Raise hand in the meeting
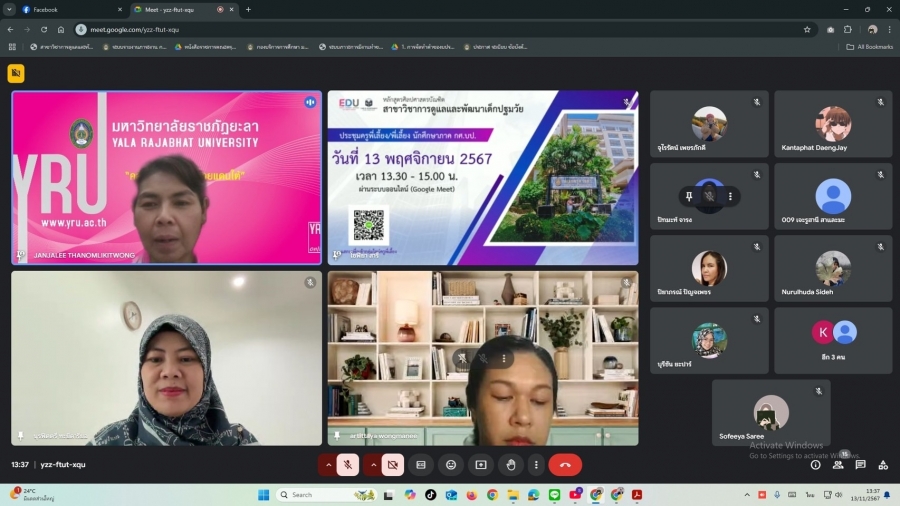 point(511,465)
